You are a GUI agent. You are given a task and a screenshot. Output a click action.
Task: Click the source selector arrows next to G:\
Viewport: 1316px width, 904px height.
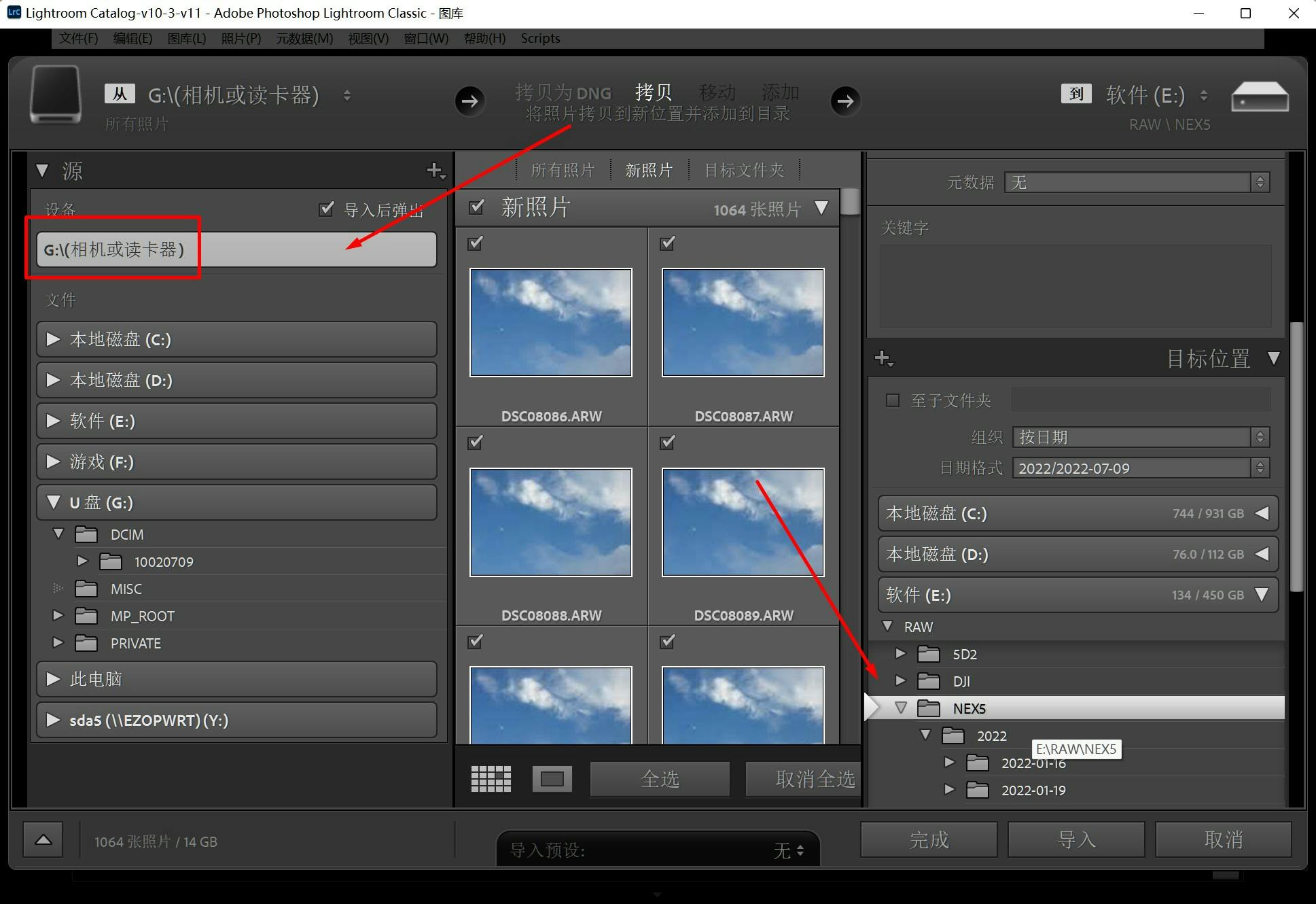coord(347,95)
